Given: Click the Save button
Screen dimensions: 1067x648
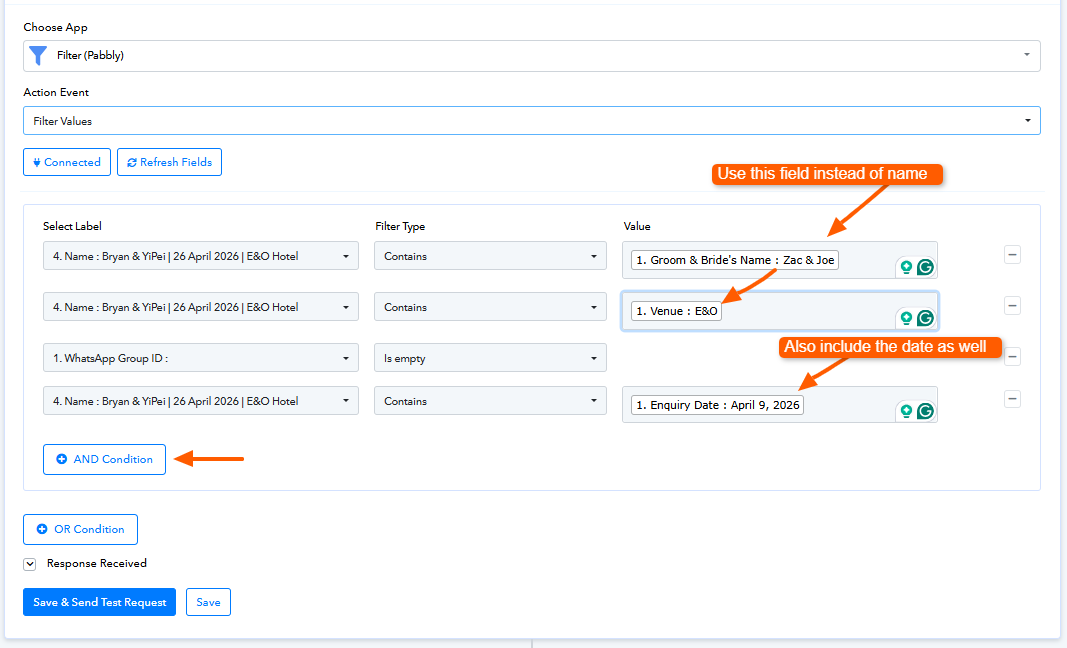Looking at the screenshot, I should (208, 602).
